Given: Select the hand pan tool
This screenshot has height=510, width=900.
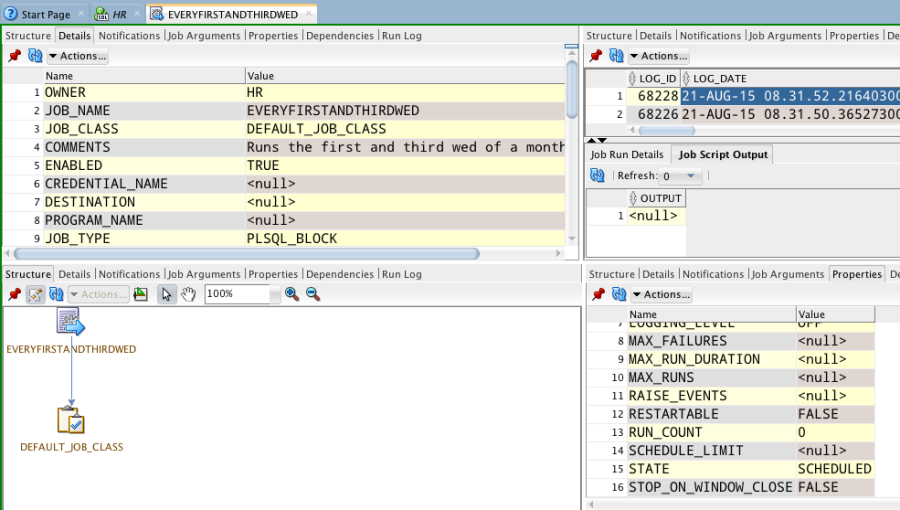Looking at the screenshot, I should 188,294.
